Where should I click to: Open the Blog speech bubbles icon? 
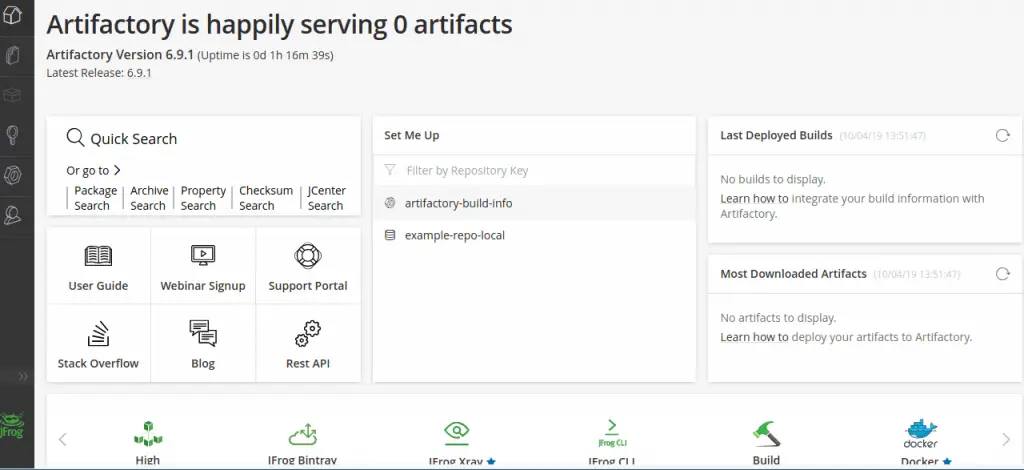click(203, 334)
